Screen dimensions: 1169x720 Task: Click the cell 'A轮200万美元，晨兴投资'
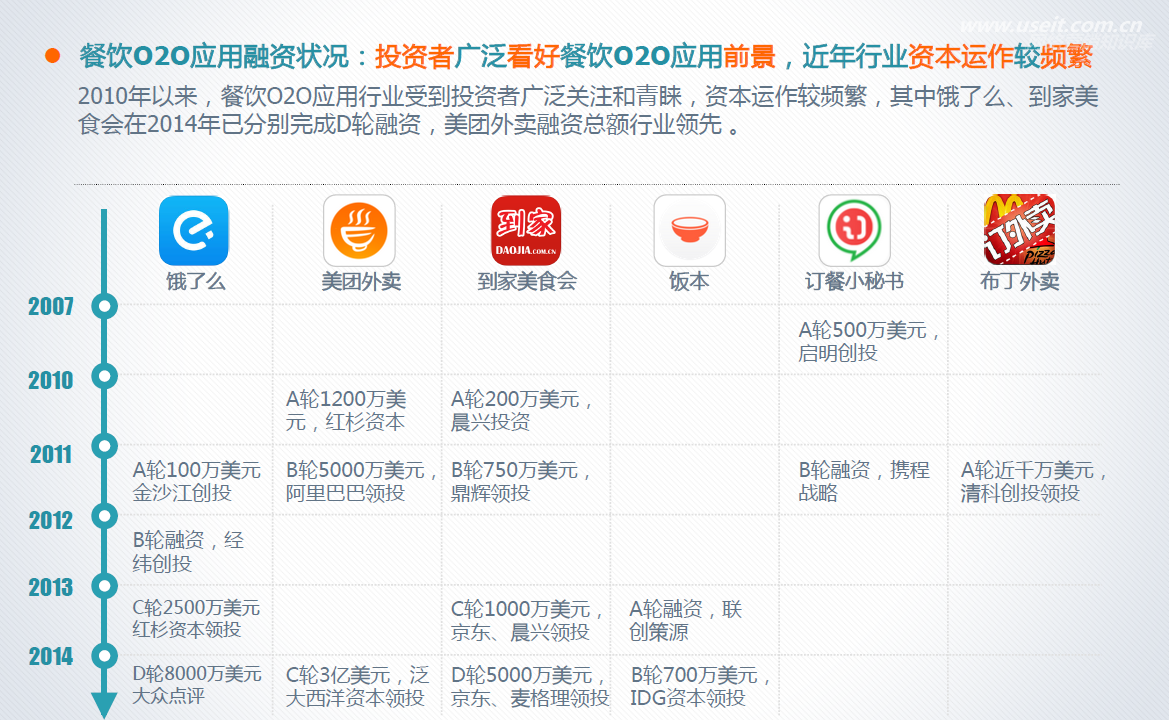coord(522,411)
